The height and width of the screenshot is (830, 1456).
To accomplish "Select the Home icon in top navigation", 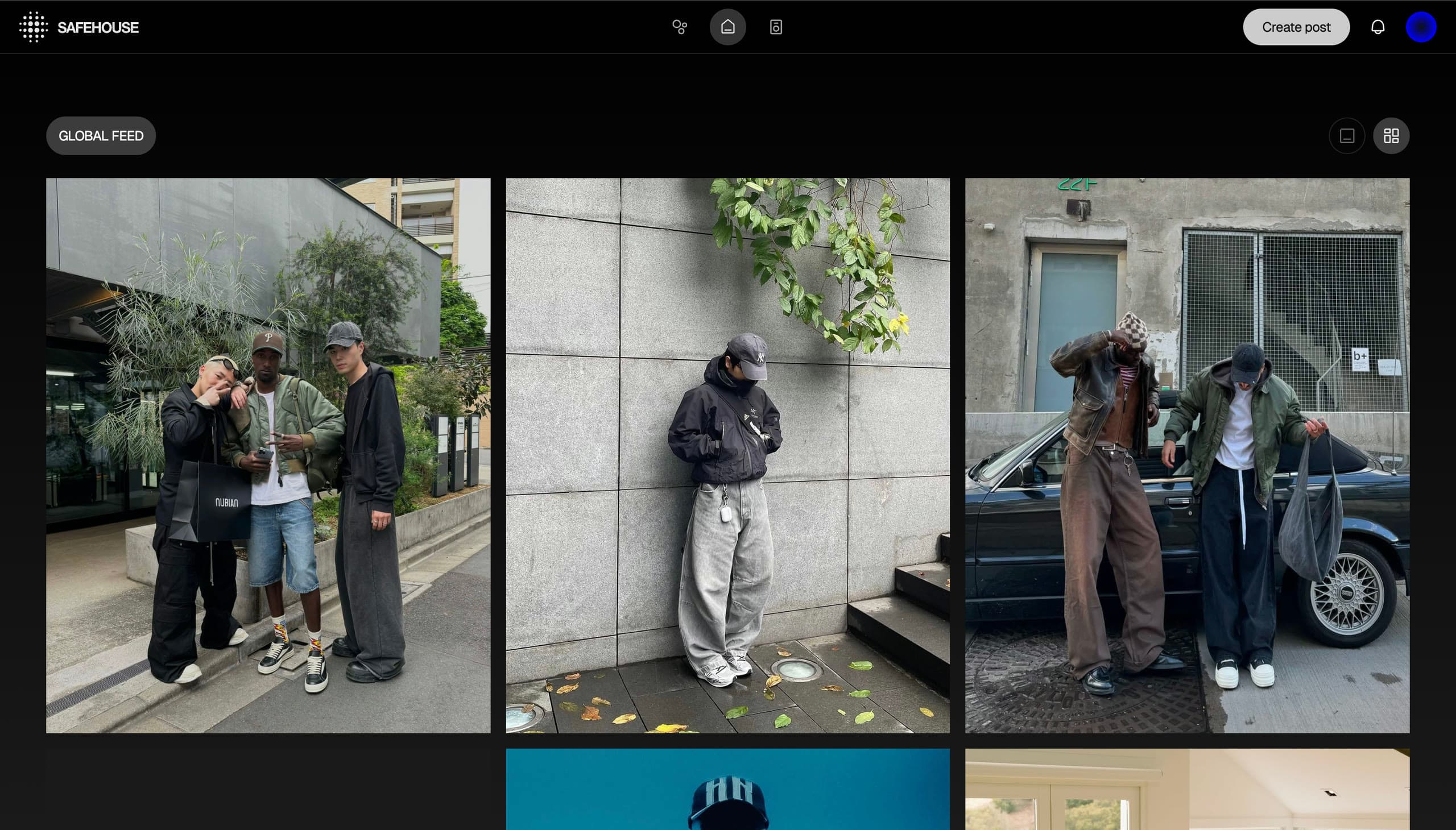I will 727,27.
